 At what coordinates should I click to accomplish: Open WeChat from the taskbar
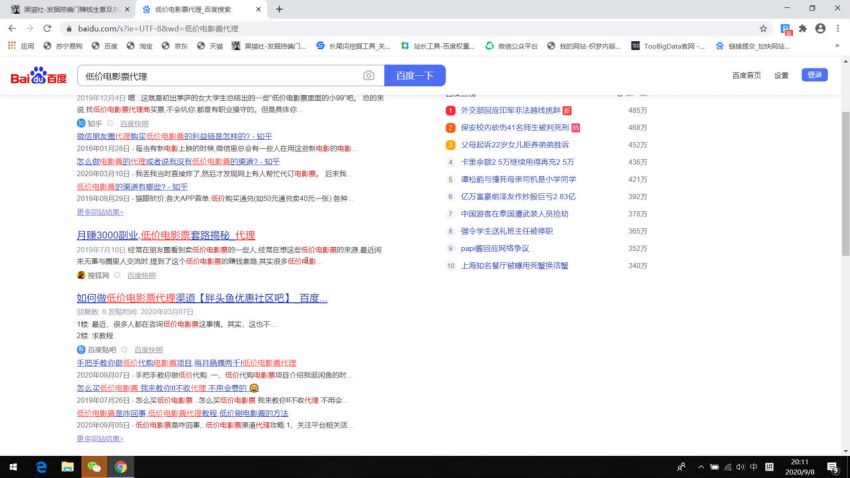click(x=94, y=467)
